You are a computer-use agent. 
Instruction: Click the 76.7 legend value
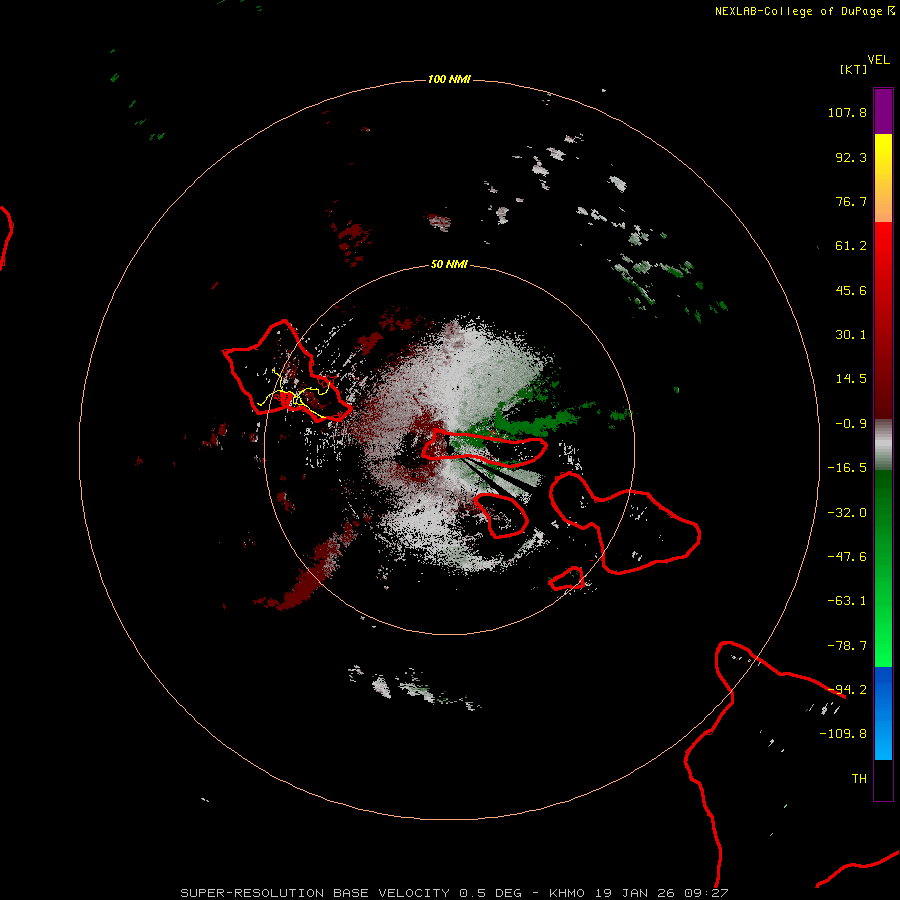tap(851, 201)
